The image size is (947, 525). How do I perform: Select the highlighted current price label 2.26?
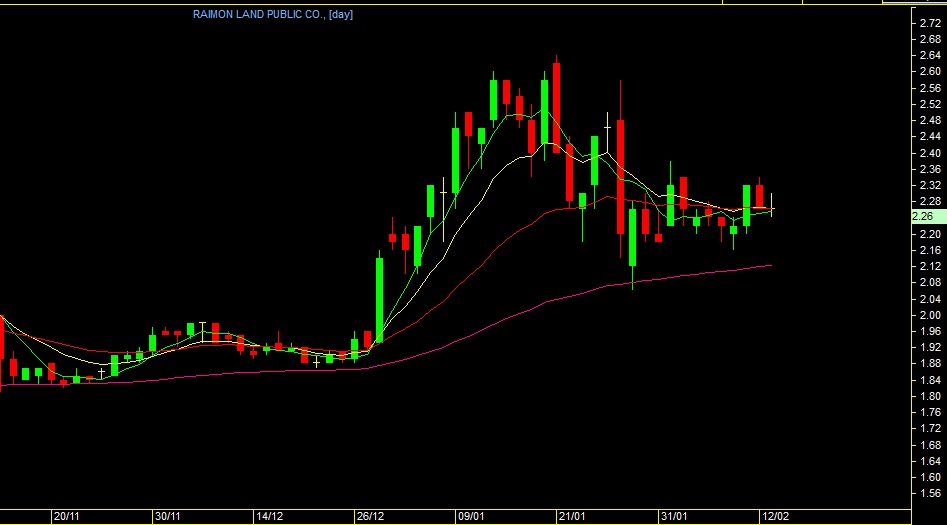pyautogui.click(x=928, y=216)
